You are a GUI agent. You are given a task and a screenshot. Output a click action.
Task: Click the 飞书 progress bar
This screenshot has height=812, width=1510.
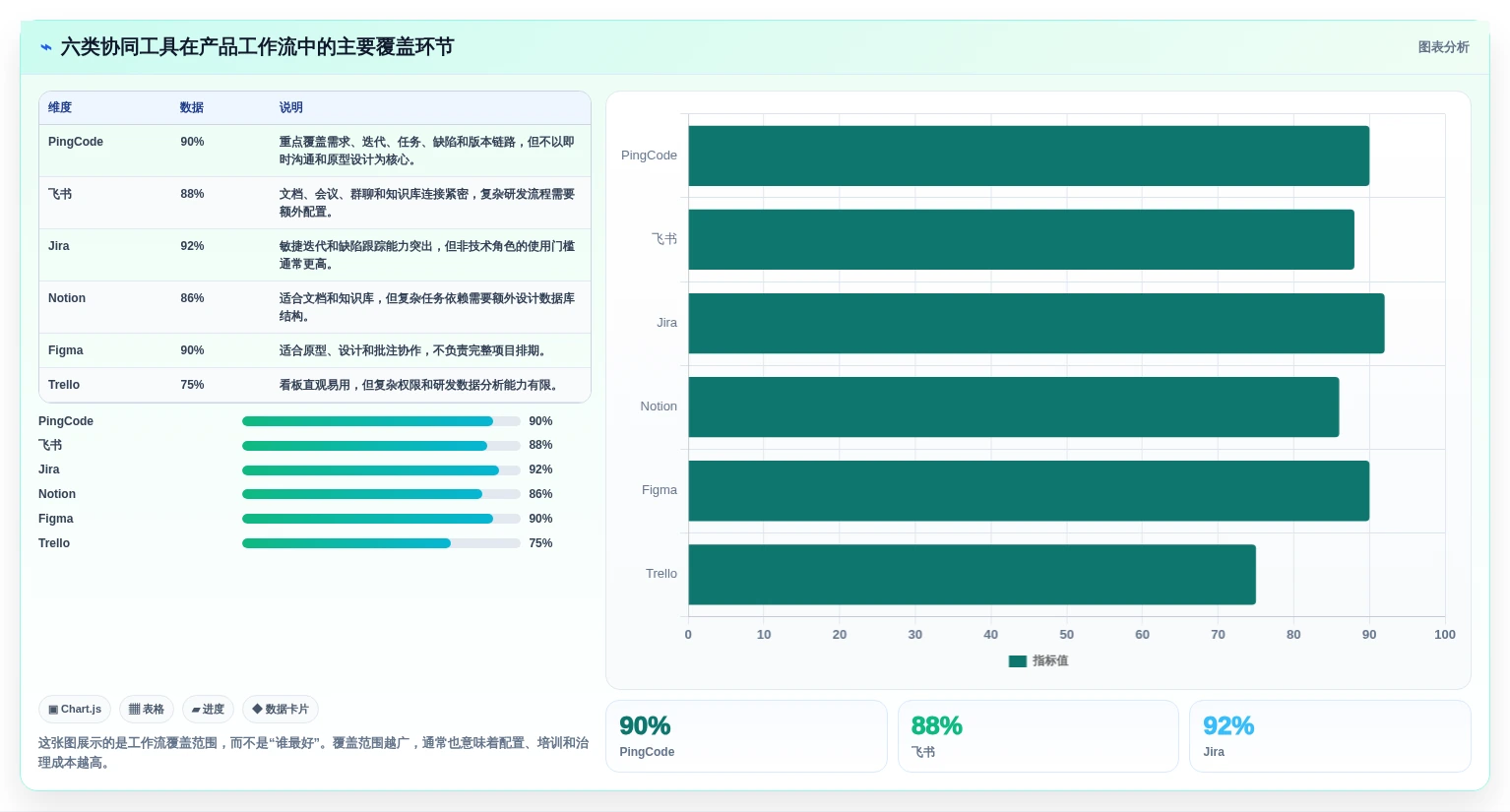pos(381,446)
